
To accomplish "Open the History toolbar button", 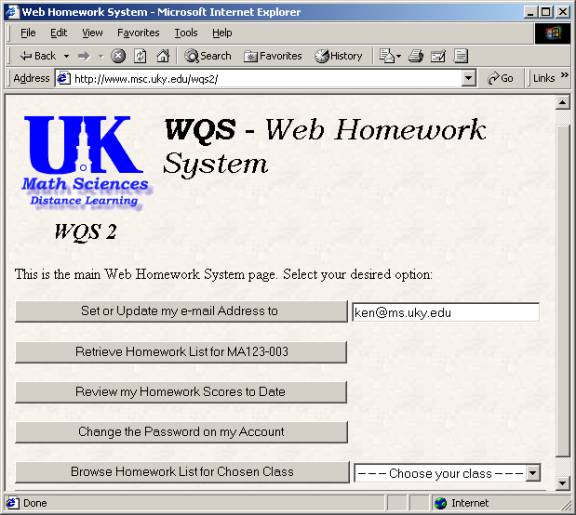I will (x=338, y=56).
